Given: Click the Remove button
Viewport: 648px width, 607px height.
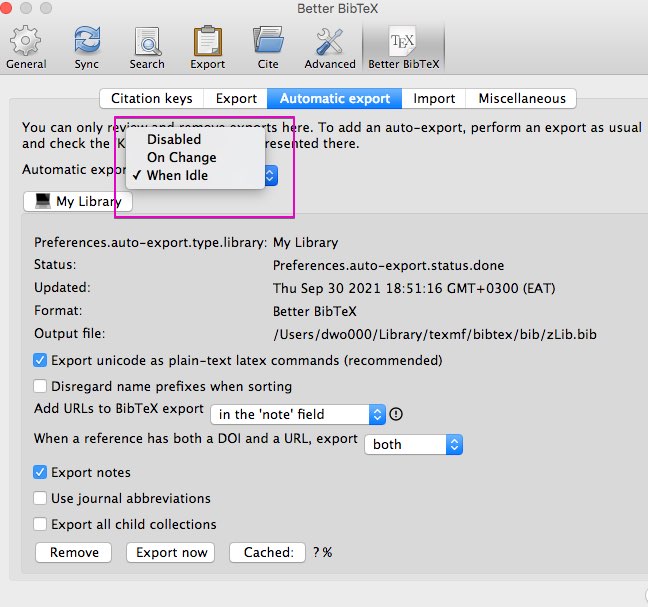Looking at the screenshot, I should [x=74, y=552].
